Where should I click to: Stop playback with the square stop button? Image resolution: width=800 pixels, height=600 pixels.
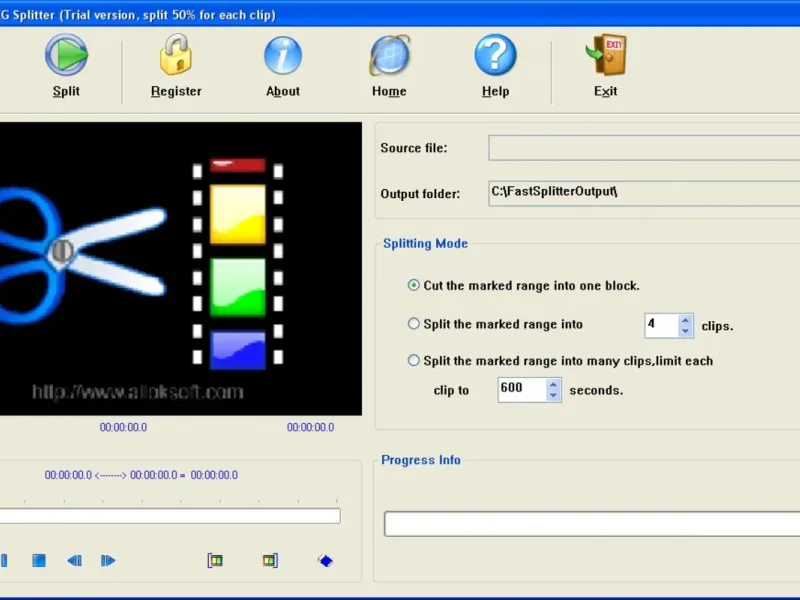click(x=39, y=560)
